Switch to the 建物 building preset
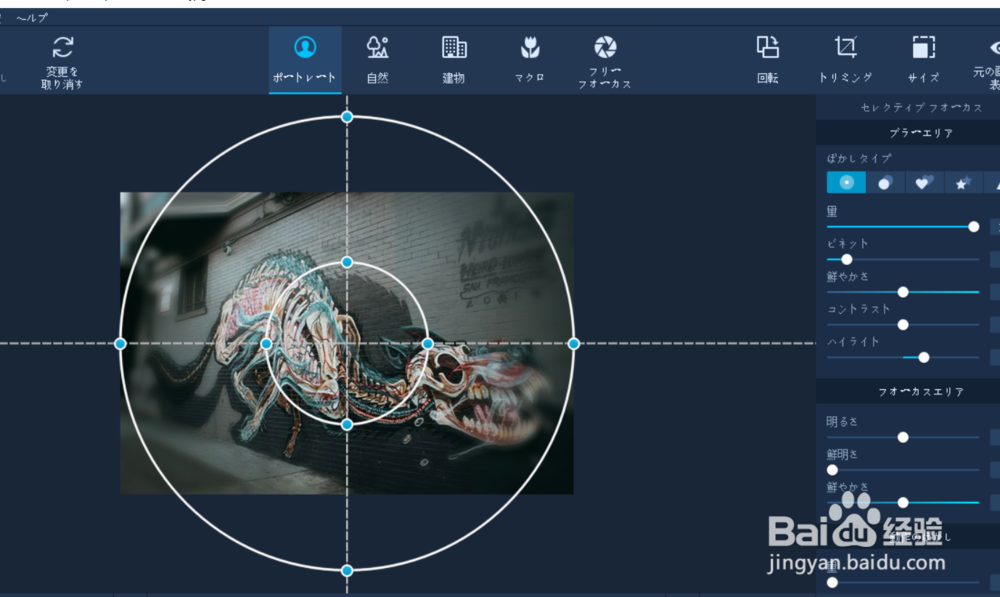 454,60
